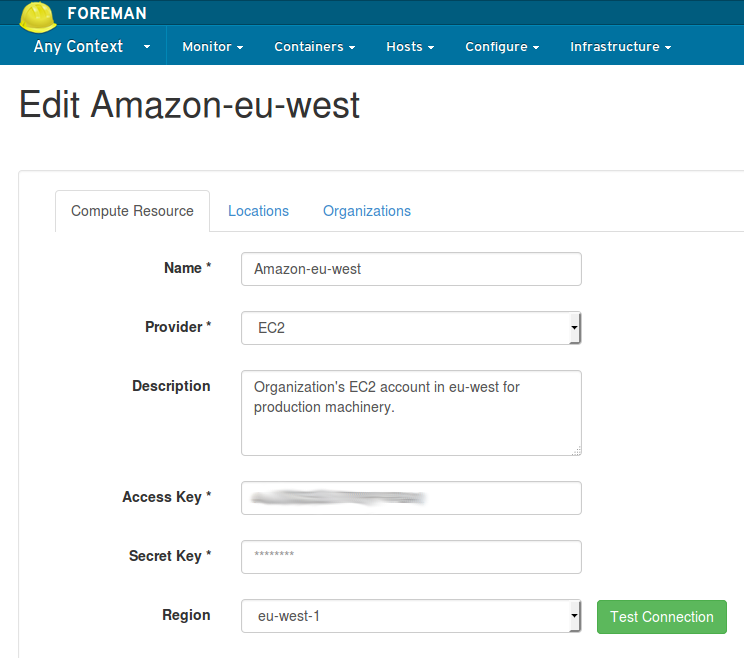This screenshot has width=744, height=658.
Task: Expand the Region eu-west-1 dropdown
Action: coord(411,616)
